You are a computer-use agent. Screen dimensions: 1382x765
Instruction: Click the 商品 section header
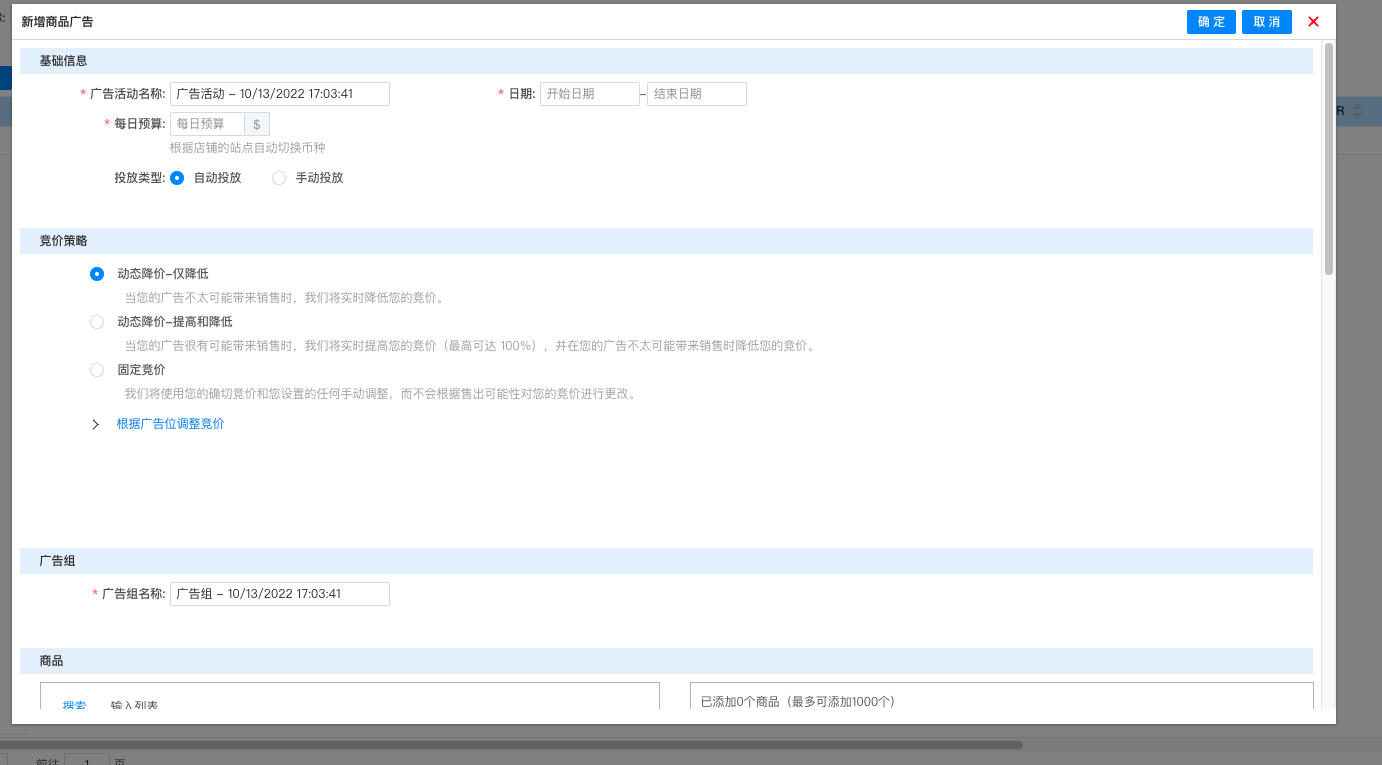click(x=666, y=661)
